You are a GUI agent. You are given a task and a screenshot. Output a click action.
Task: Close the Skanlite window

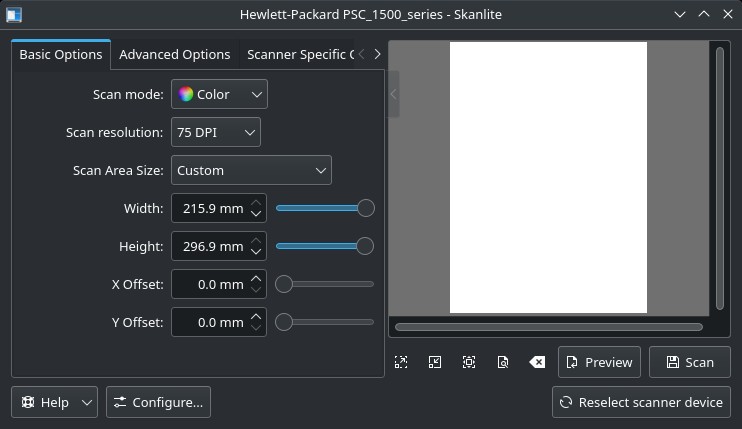tap(728, 15)
